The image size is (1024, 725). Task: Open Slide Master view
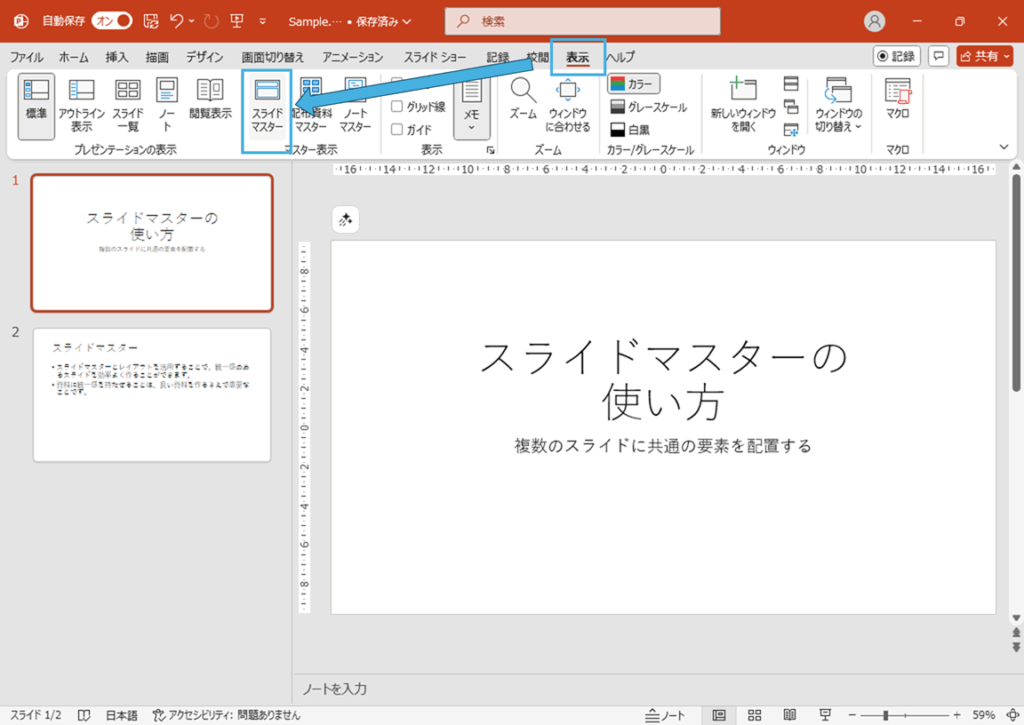266,110
